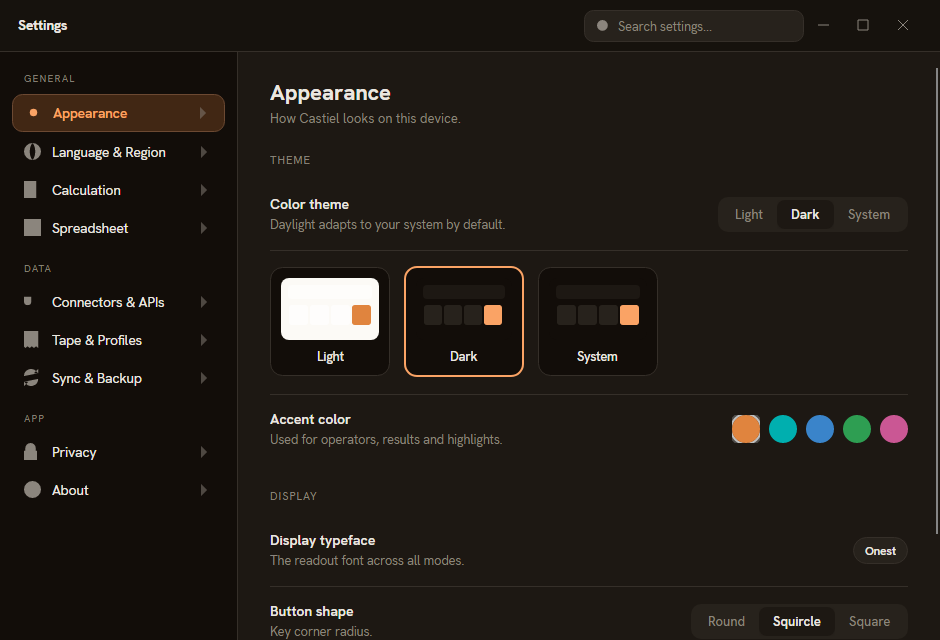940x640 pixels.
Task: Select the pink accent color
Action: [x=894, y=429]
